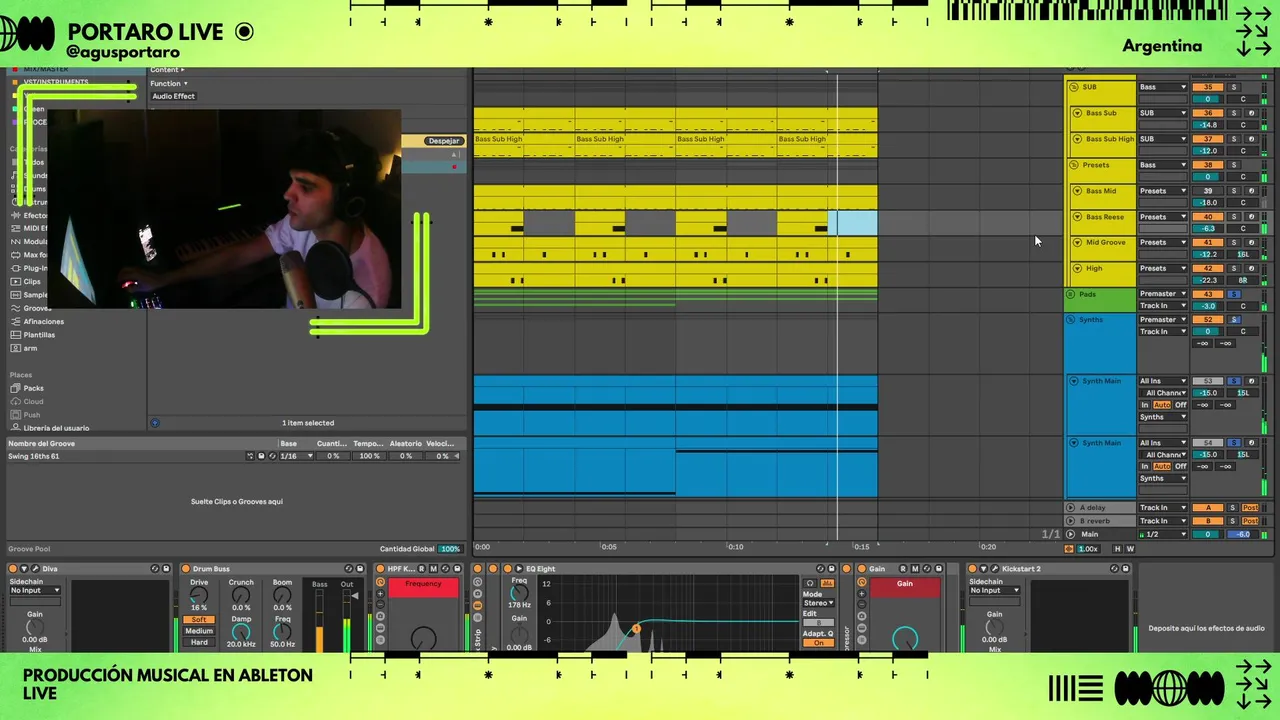Viewport: 1280px width, 720px height.
Task: Open Pads Premaster routing dropdown
Action: click(1163, 294)
